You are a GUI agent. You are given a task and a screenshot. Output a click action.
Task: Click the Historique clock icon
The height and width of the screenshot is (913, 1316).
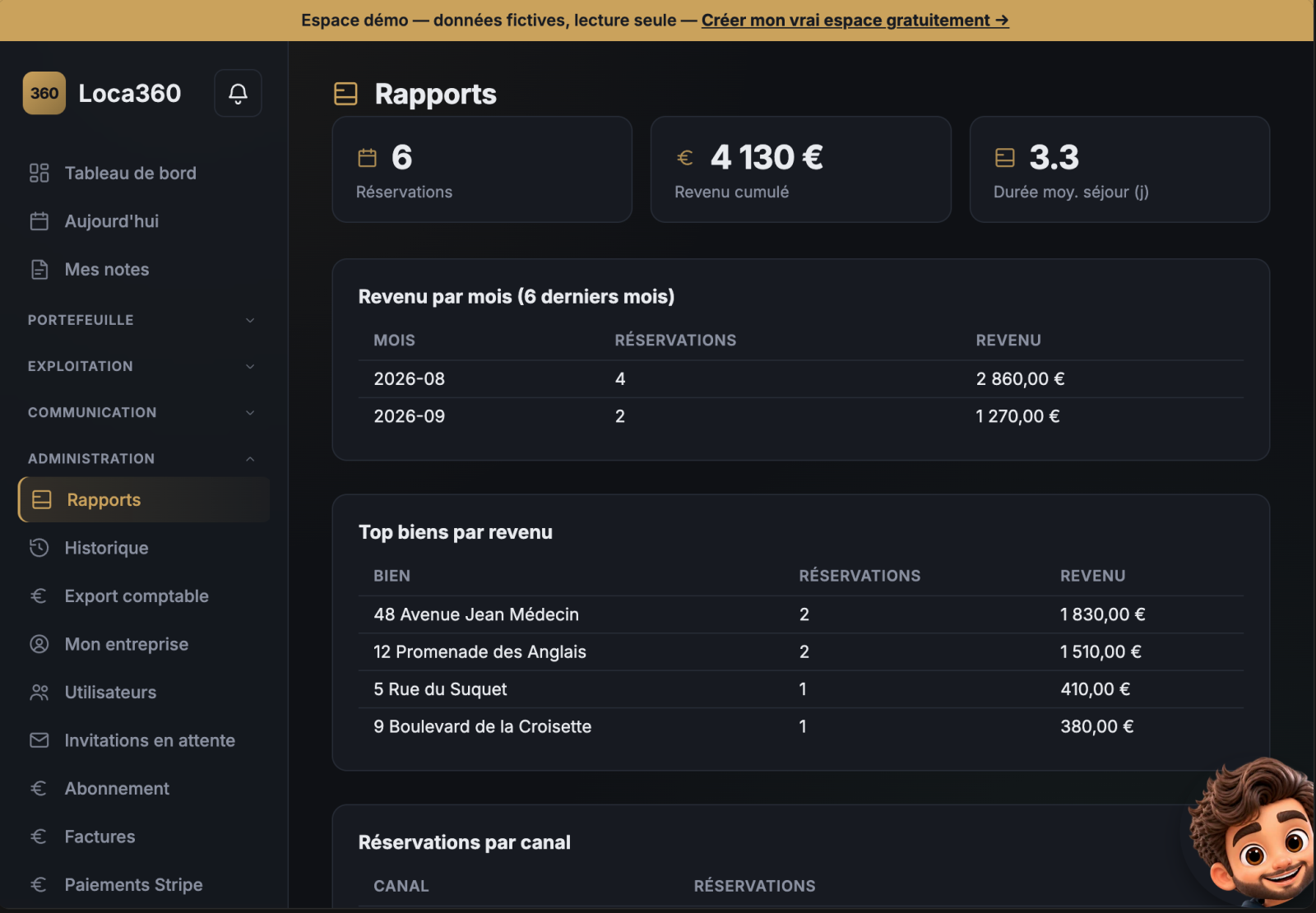tap(39, 548)
